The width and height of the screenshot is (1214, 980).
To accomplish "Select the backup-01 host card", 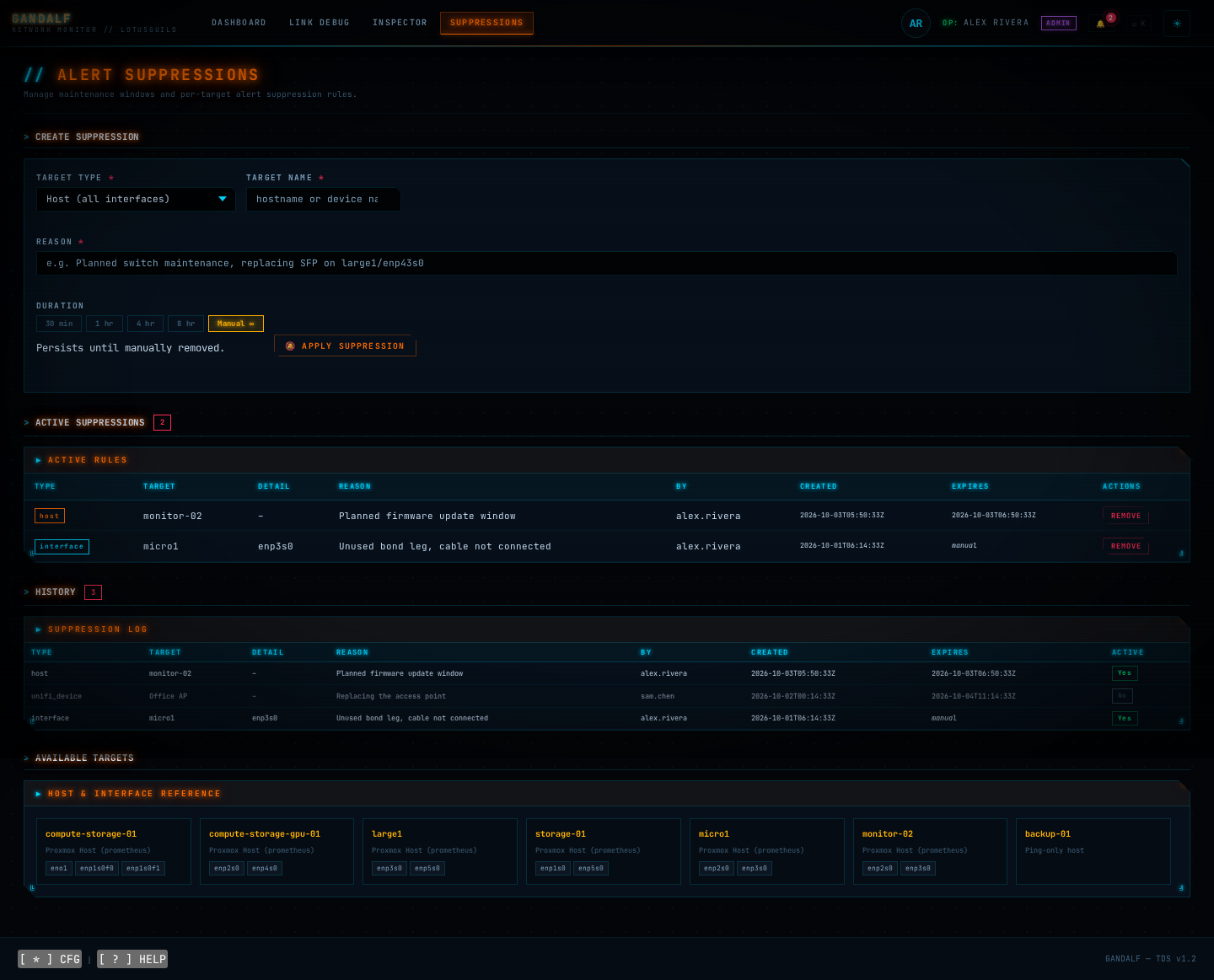I will point(1093,851).
